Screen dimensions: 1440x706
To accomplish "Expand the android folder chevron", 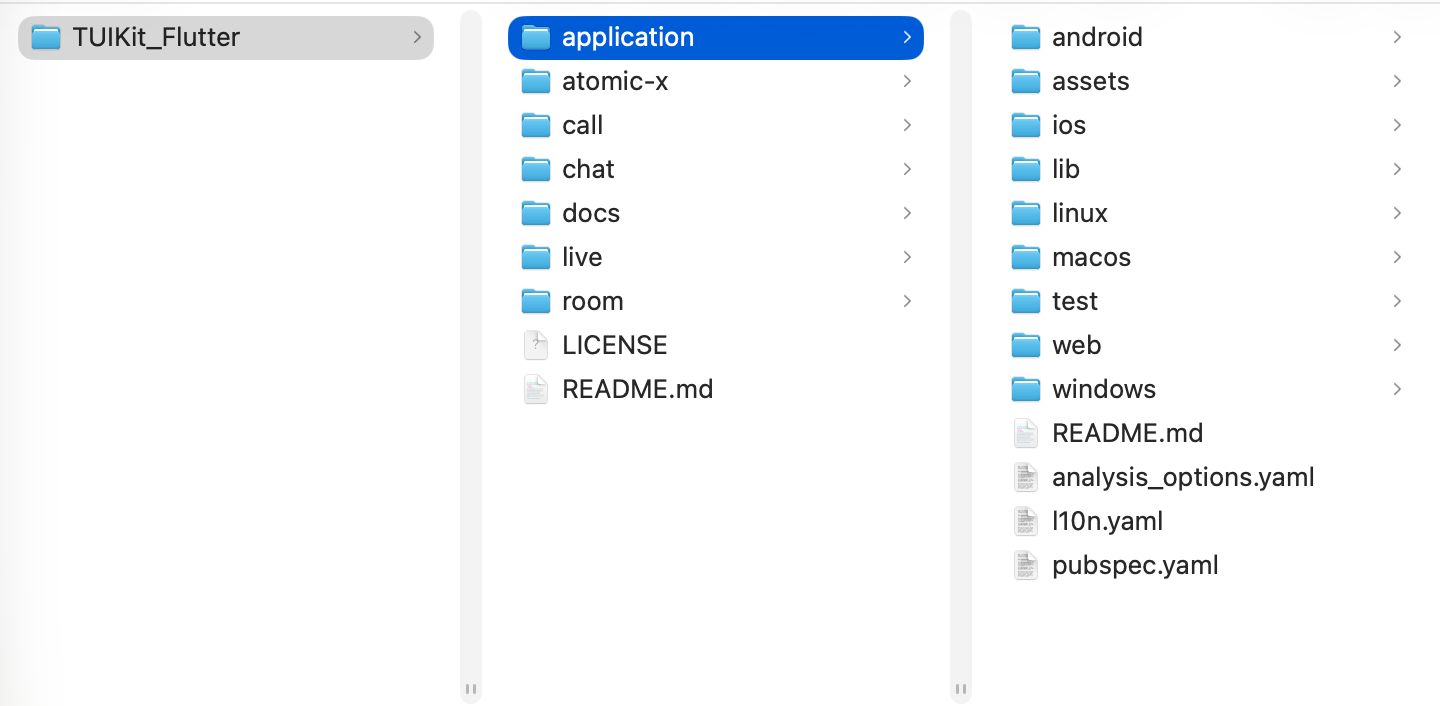I will (x=1397, y=38).
